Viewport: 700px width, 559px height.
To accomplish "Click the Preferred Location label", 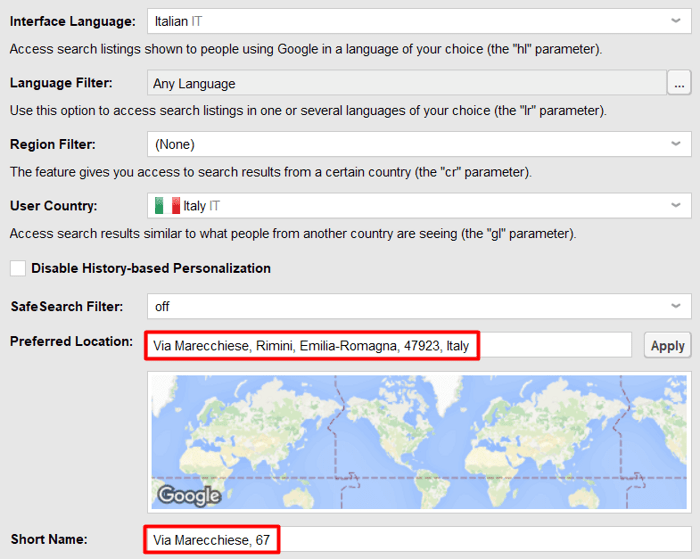I will 71,342.
